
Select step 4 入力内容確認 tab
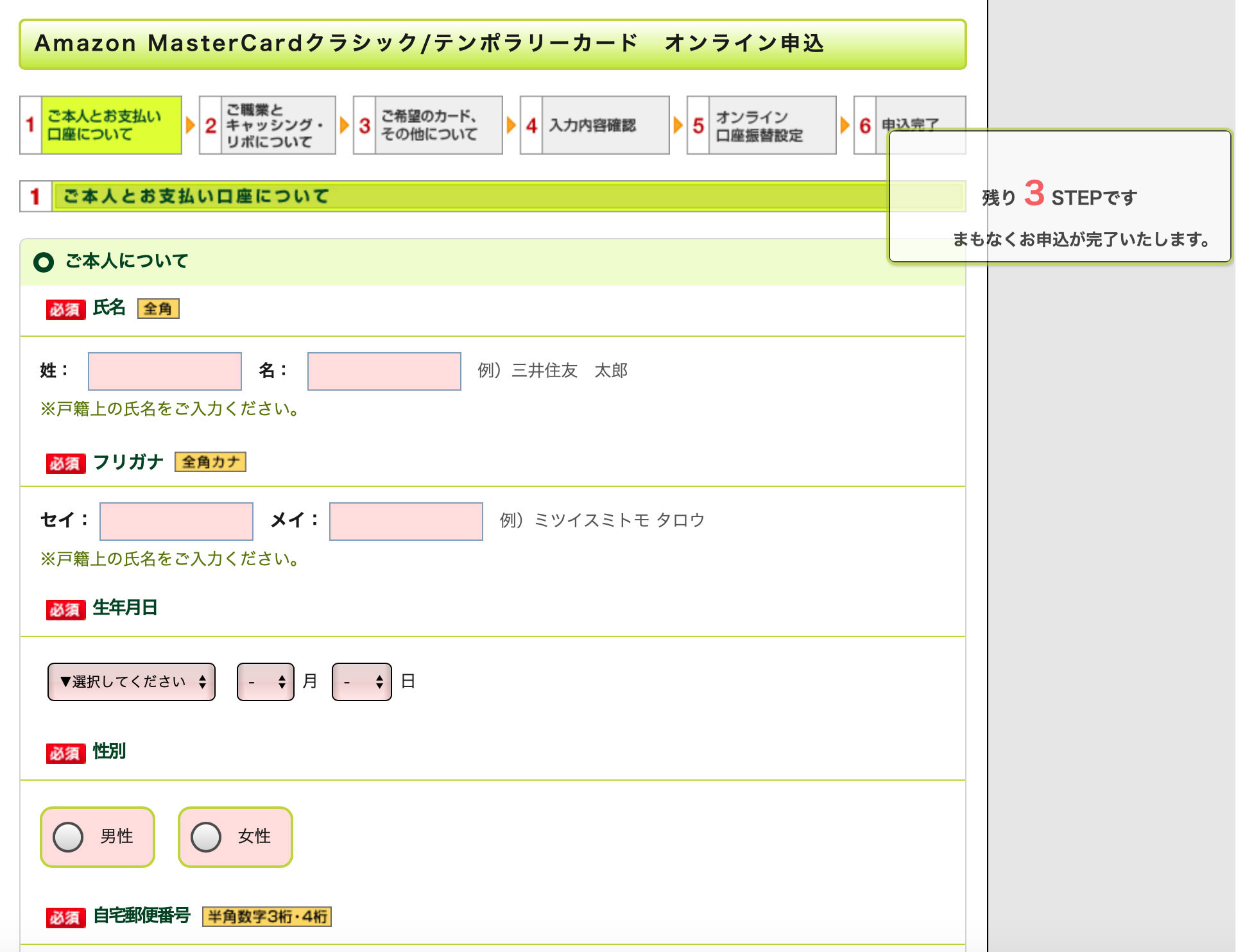595,125
